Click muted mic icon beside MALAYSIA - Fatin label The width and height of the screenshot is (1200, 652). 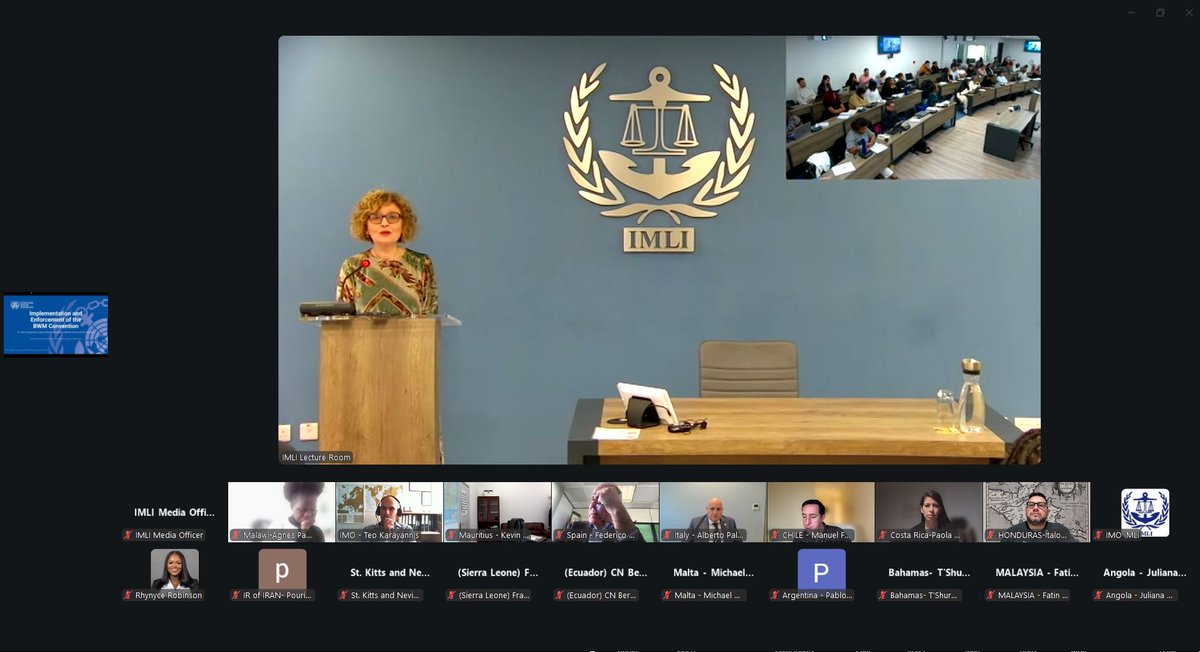[992, 595]
